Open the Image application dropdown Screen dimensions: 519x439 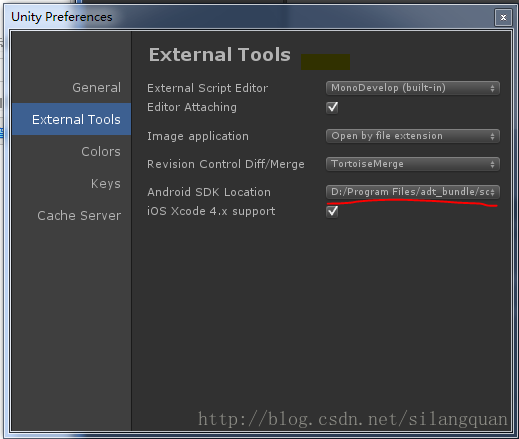coord(413,136)
